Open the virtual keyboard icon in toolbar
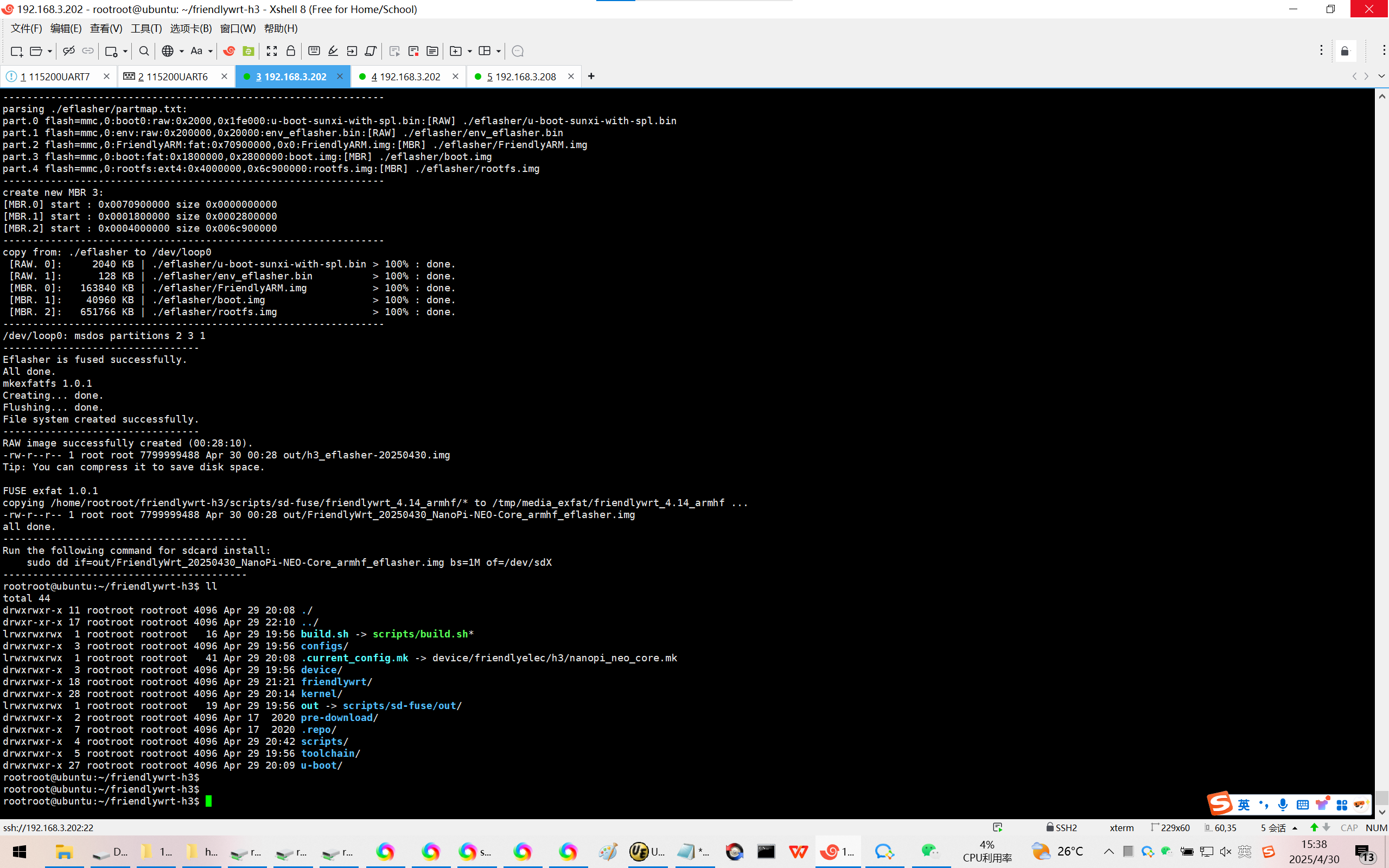The height and width of the screenshot is (868, 1389). coord(314,51)
